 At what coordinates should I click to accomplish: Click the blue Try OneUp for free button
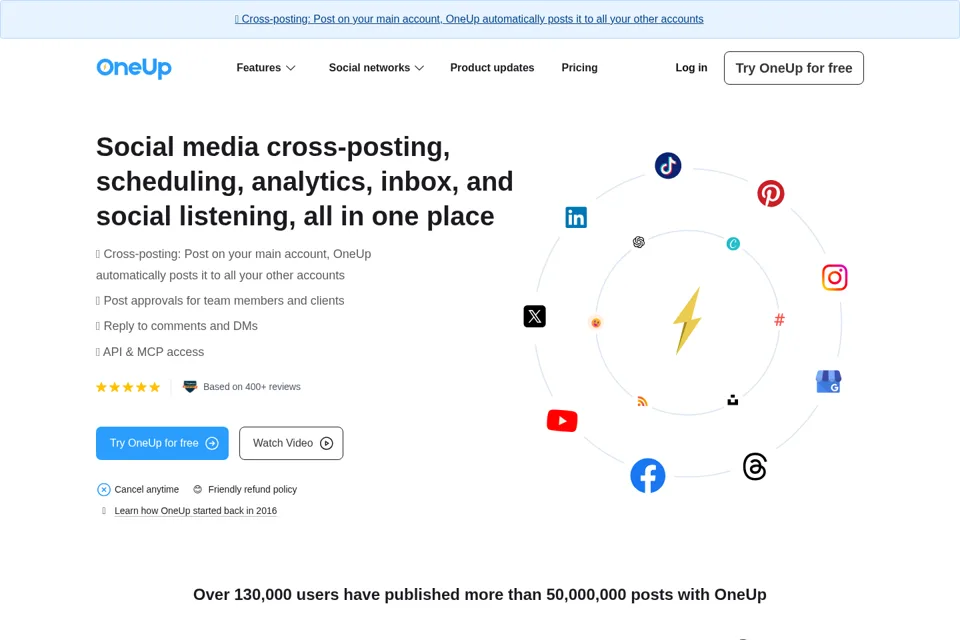[x=162, y=443]
